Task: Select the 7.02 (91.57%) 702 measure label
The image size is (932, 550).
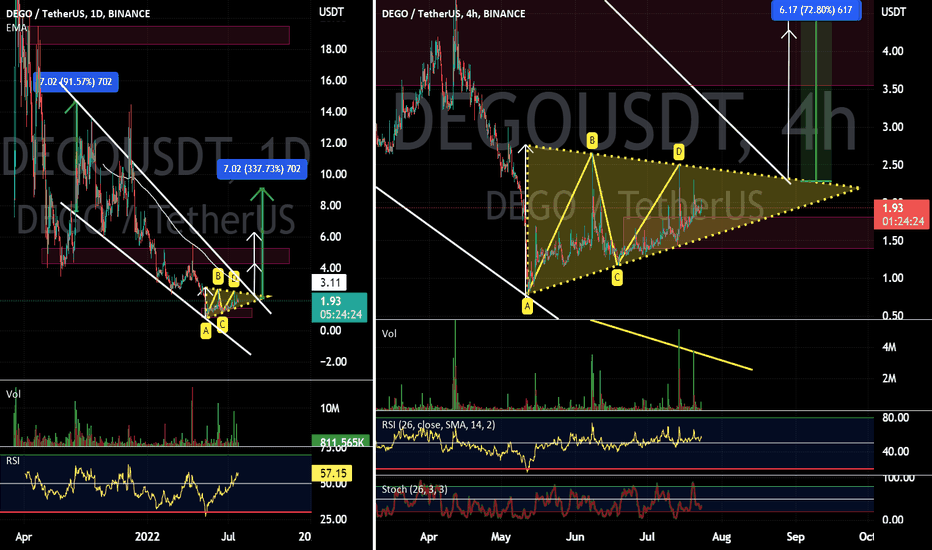Action: [x=76, y=81]
